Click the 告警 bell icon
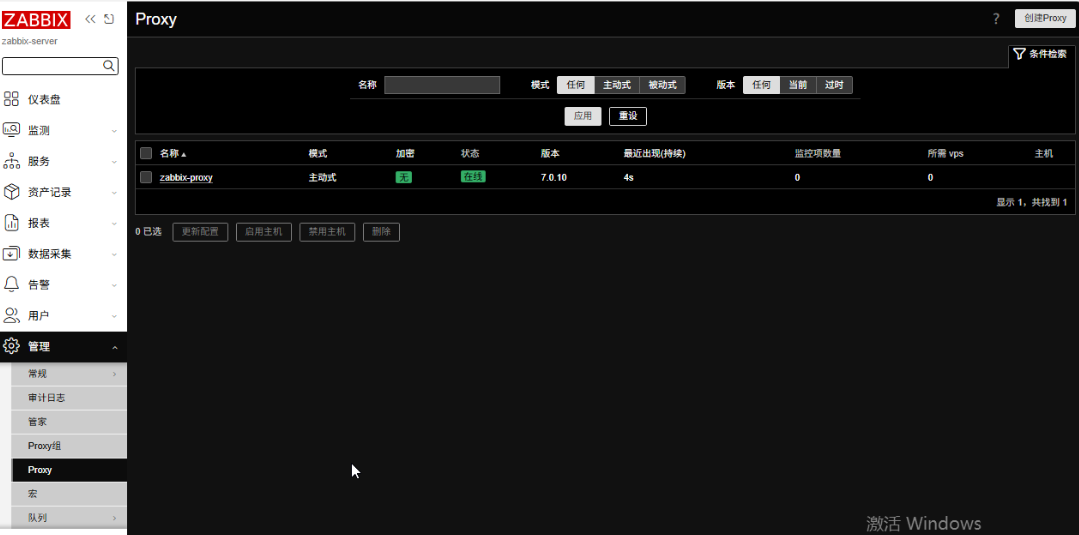1079x535 pixels. click(12, 284)
